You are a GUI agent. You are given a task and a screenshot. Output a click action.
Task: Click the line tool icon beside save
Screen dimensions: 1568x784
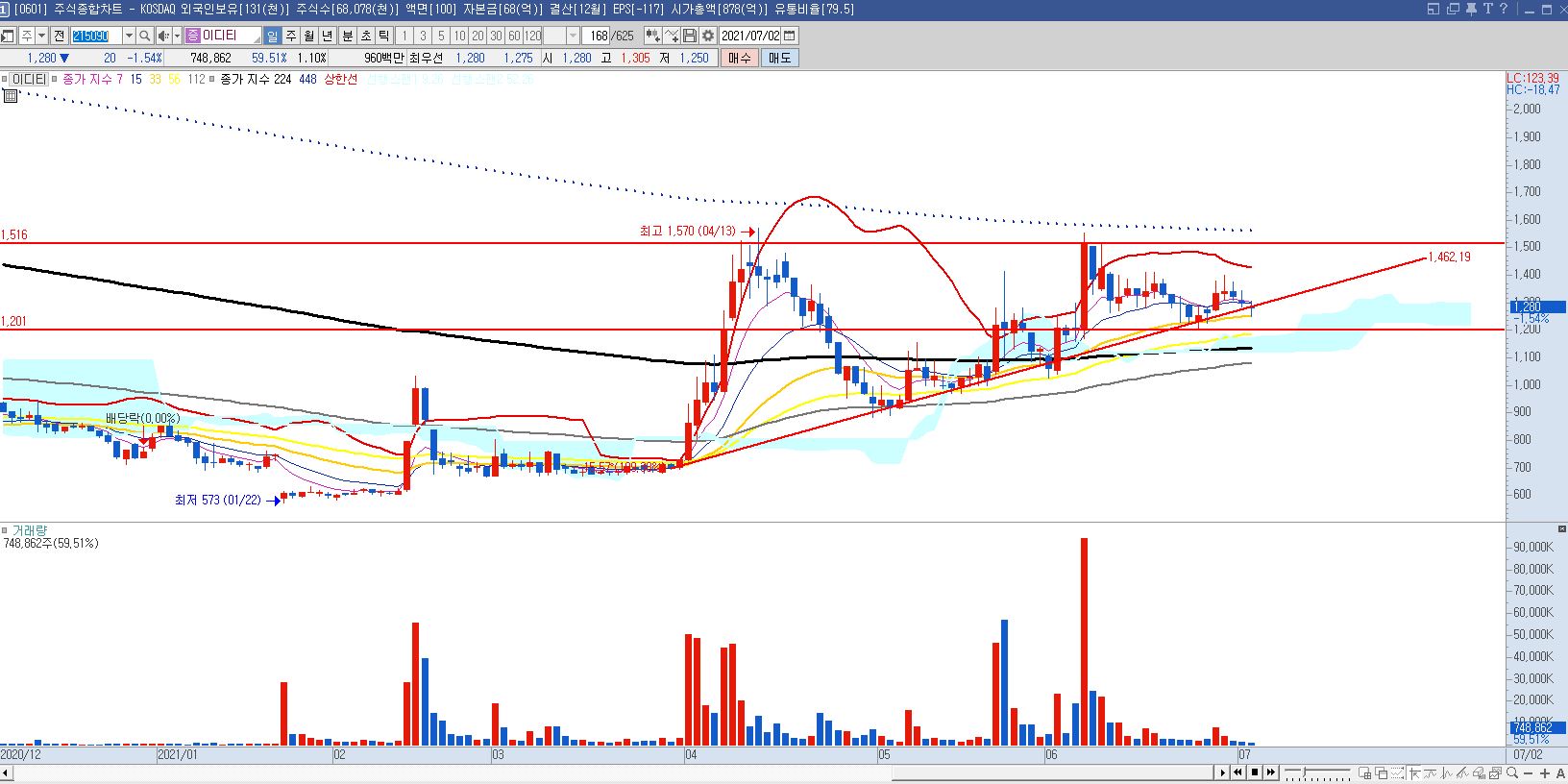673,36
